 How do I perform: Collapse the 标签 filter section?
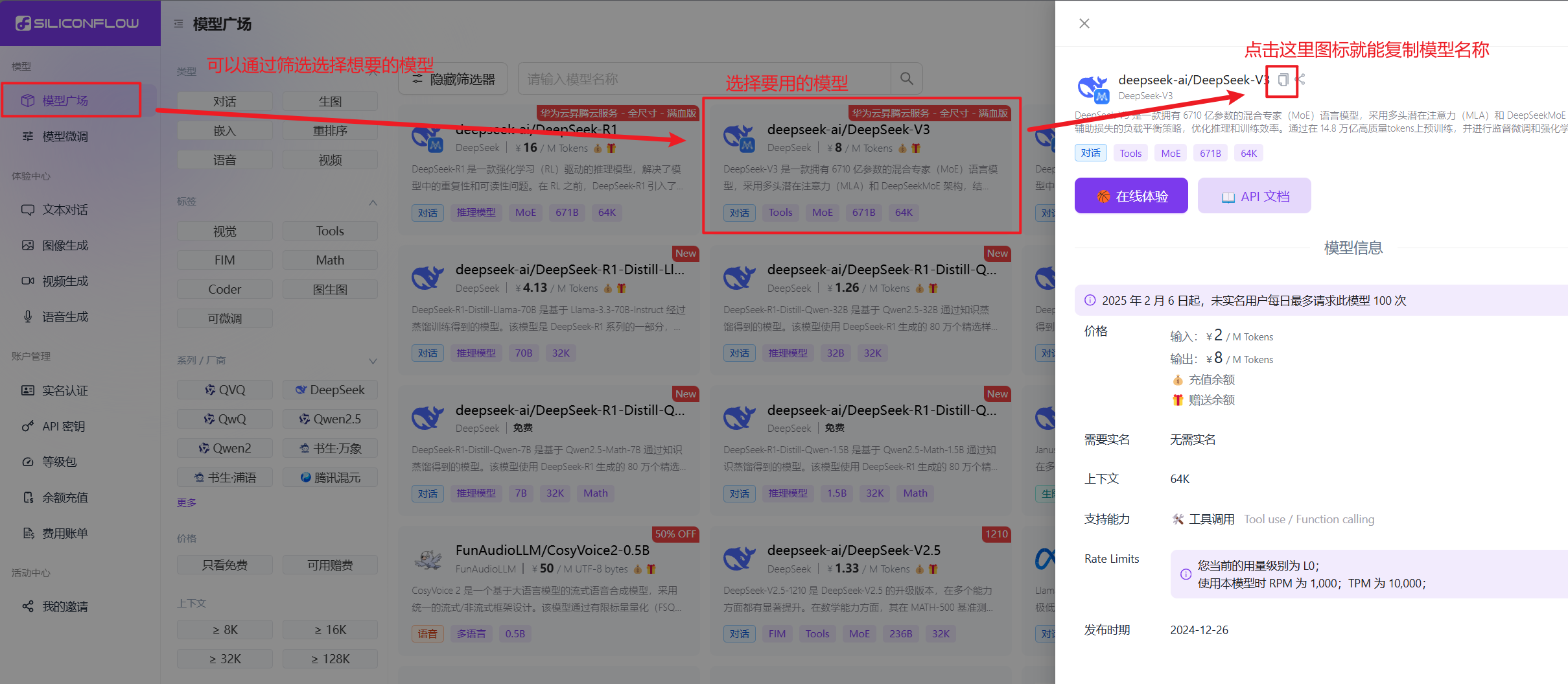(x=373, y=202)
